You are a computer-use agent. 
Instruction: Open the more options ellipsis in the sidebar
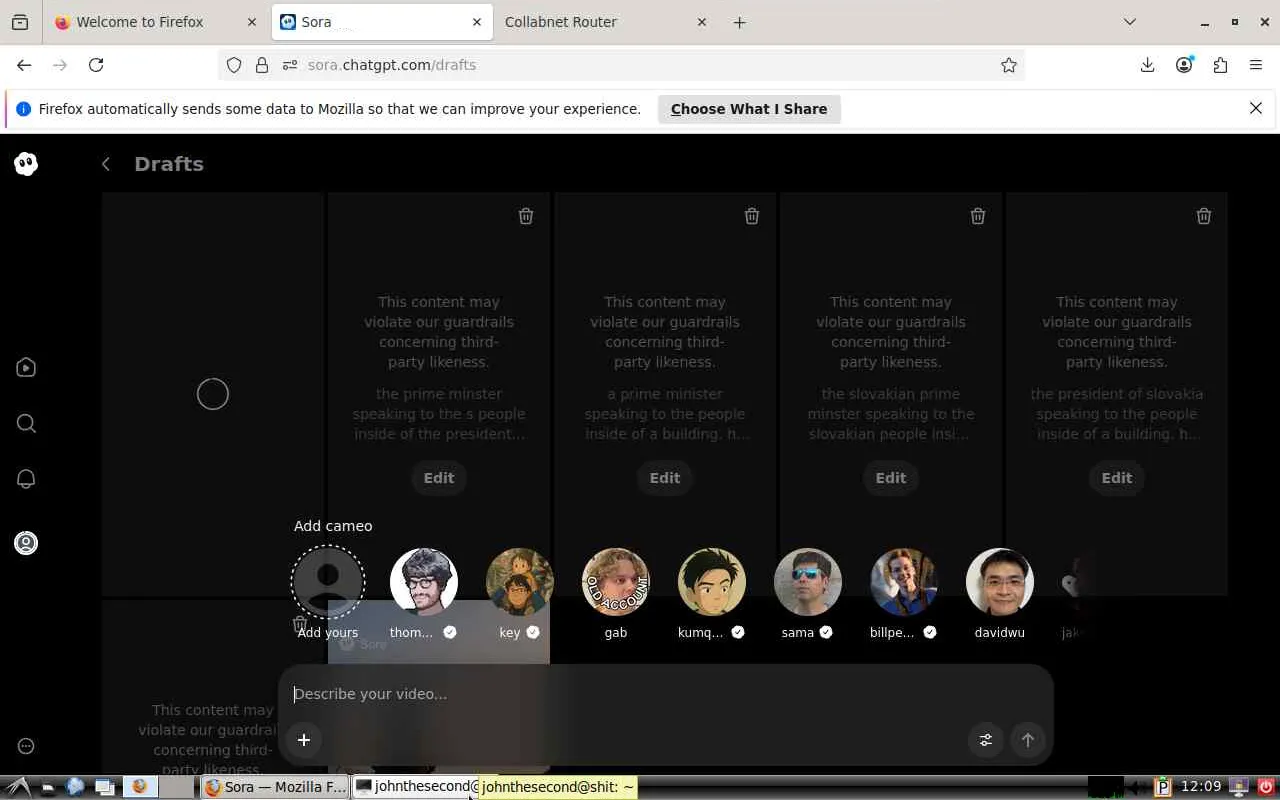coord(26,746)
